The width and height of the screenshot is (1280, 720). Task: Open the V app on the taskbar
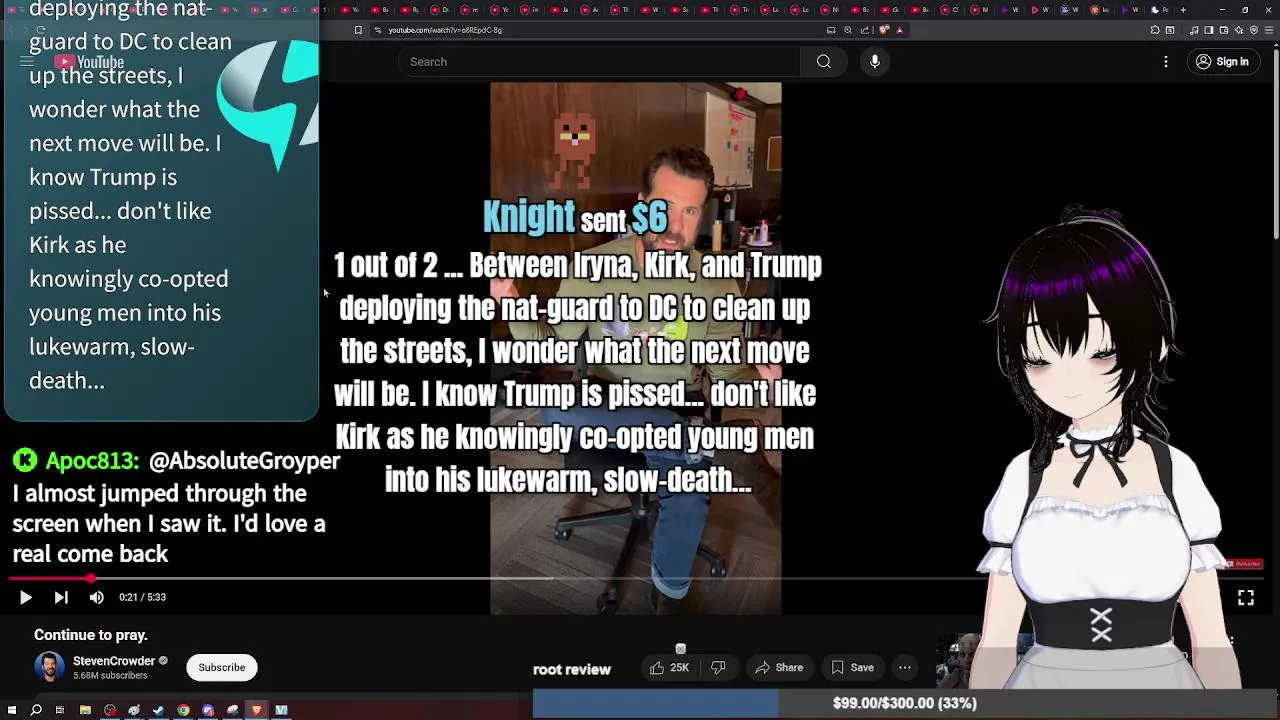click(281, 710)
